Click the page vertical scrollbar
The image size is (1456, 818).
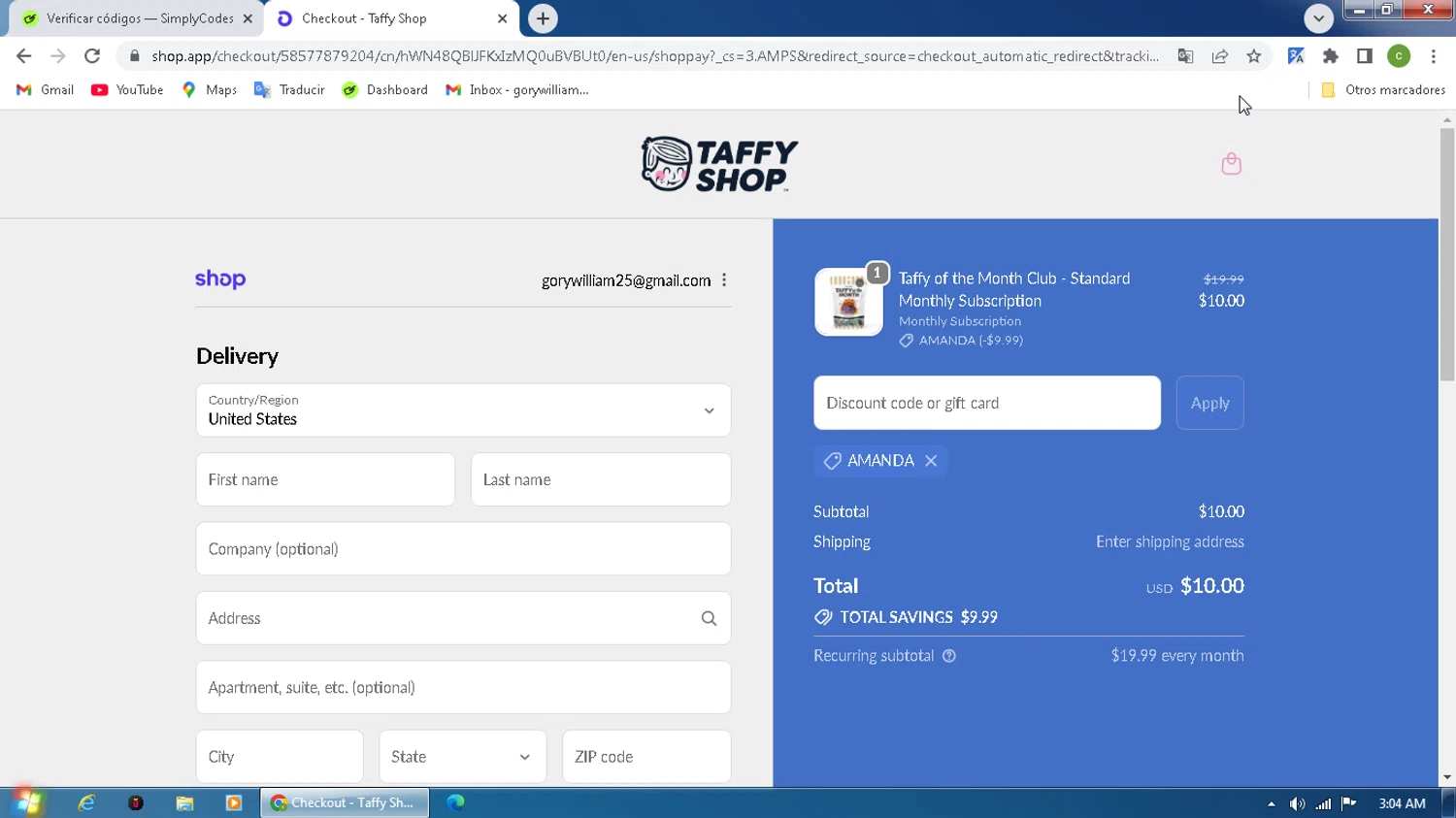click(1447, 252)
